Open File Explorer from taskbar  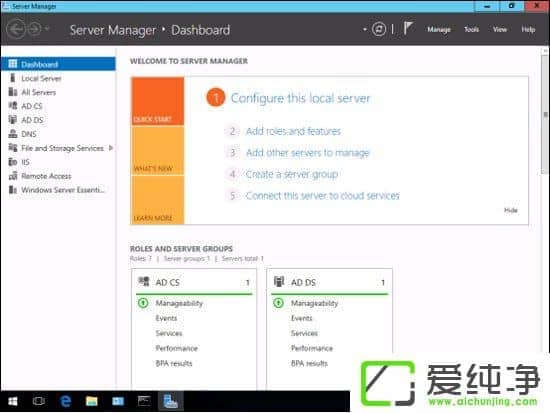pos(92,401)
